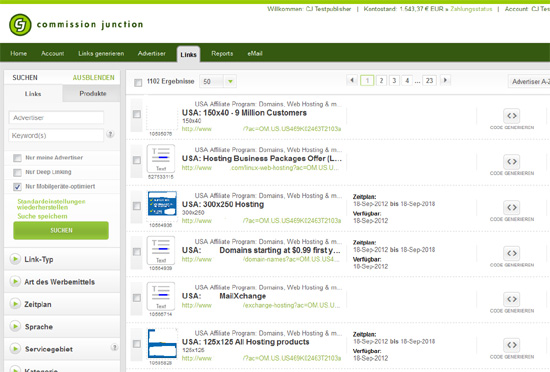Screen dimensions: 550x372
Task: Select all results checkbox beside 1102 Ergebnisse
Action: tap(138, 83)
